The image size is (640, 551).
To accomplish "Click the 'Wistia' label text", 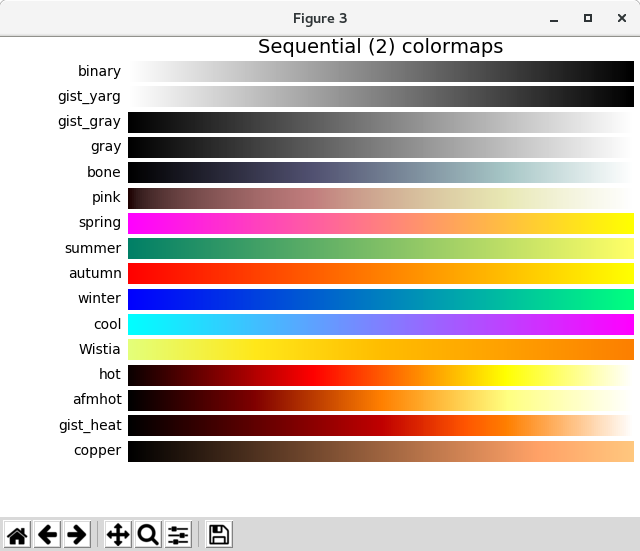I will (x=100, y=349).
